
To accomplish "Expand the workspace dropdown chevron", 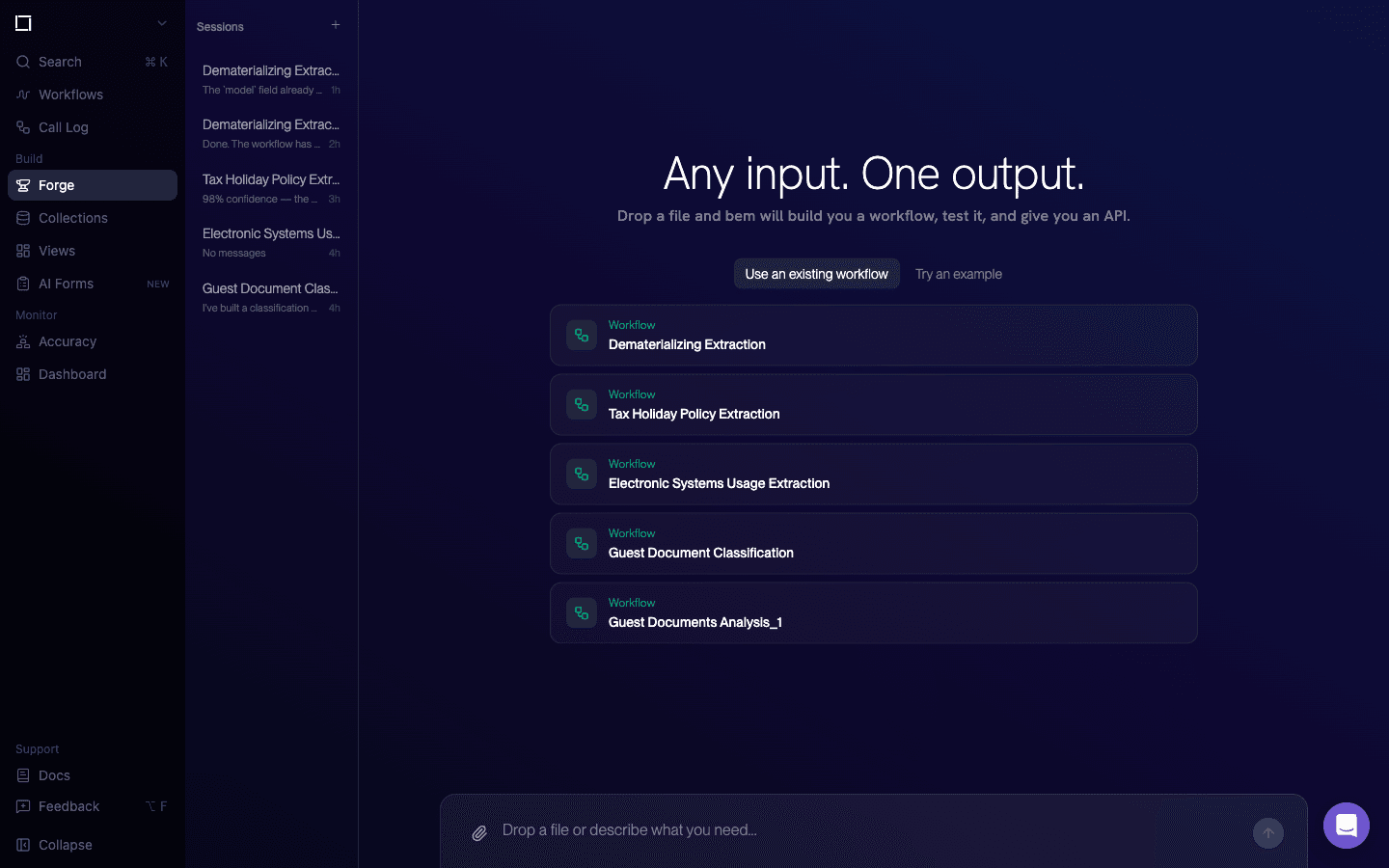I will [x=162, y=23].
